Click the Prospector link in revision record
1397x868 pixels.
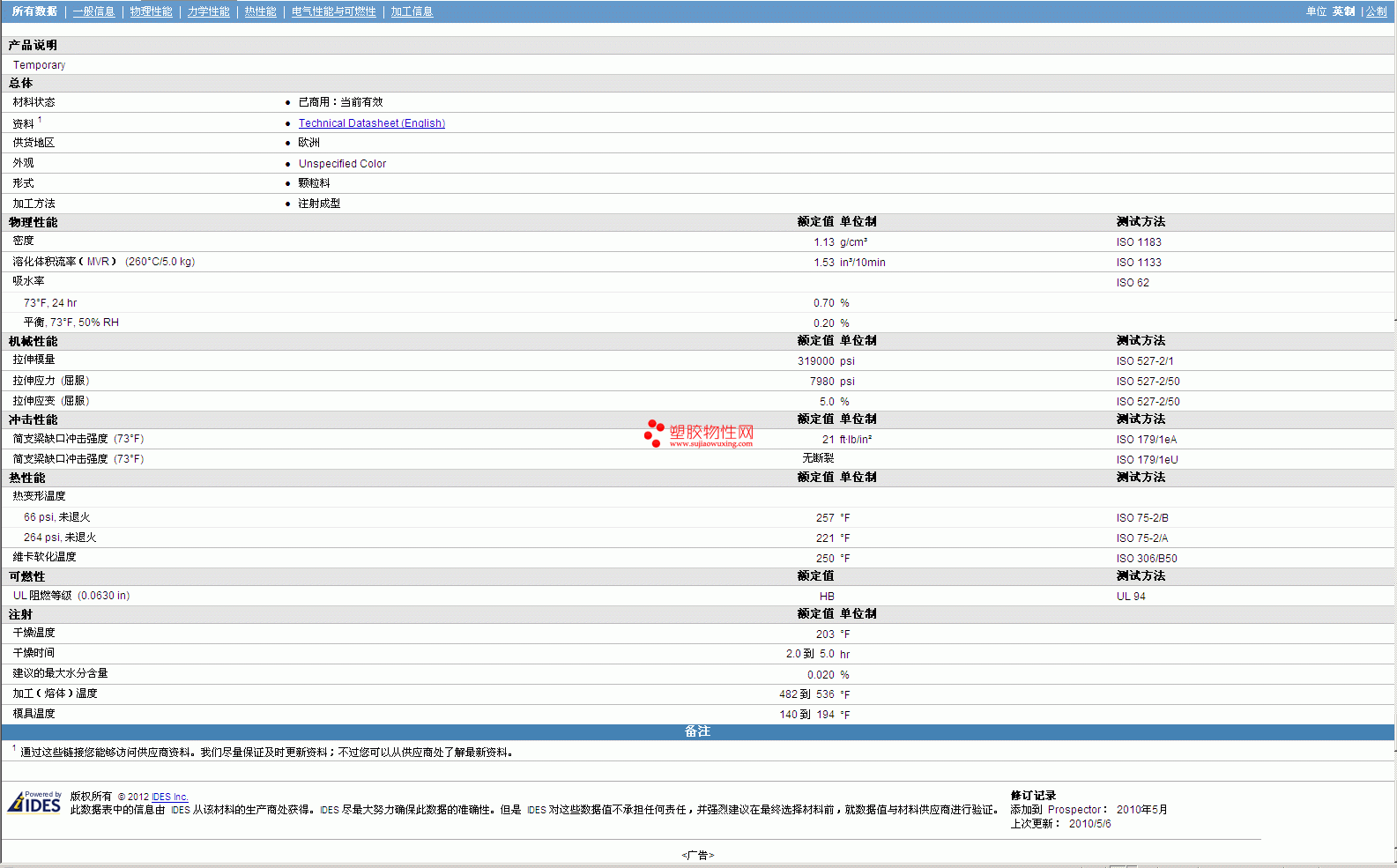(1074, 810)
